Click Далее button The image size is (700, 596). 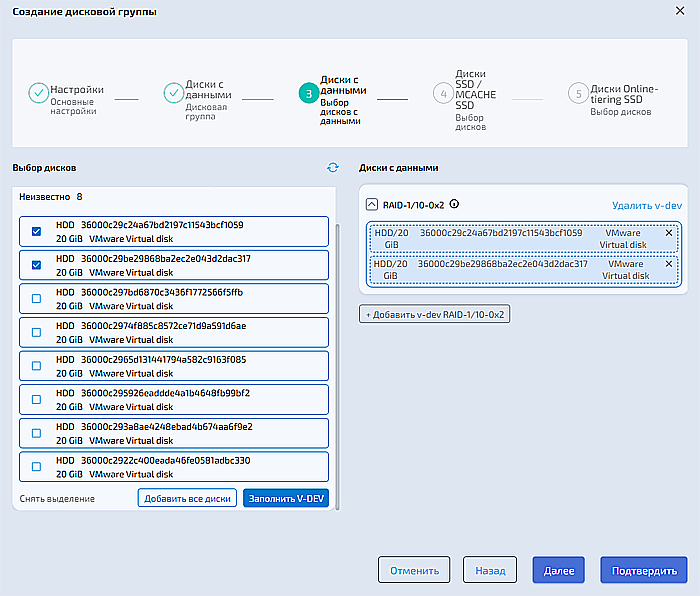click(x=558, y=570)
